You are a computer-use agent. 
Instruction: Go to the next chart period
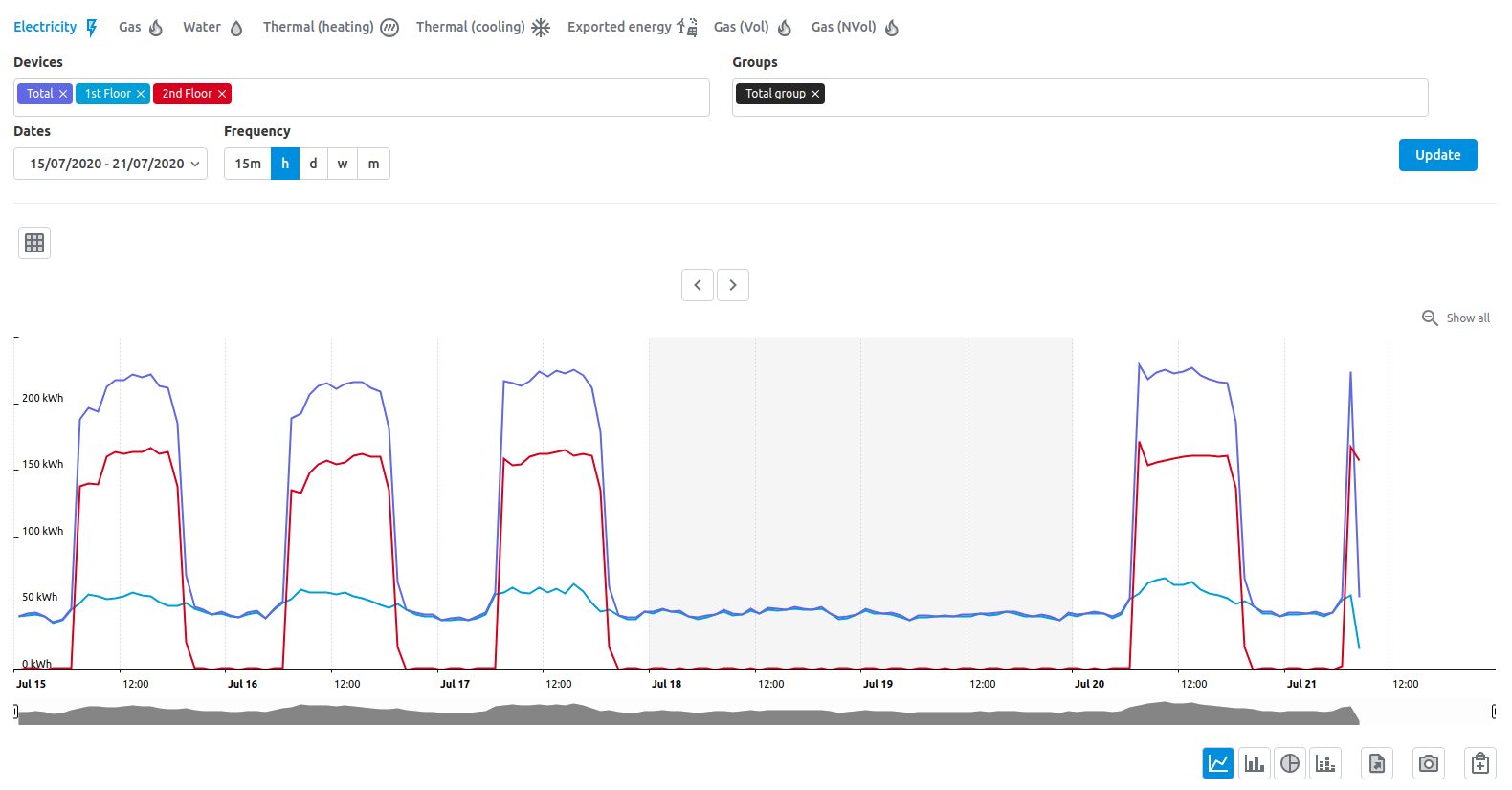click(733, 285)
